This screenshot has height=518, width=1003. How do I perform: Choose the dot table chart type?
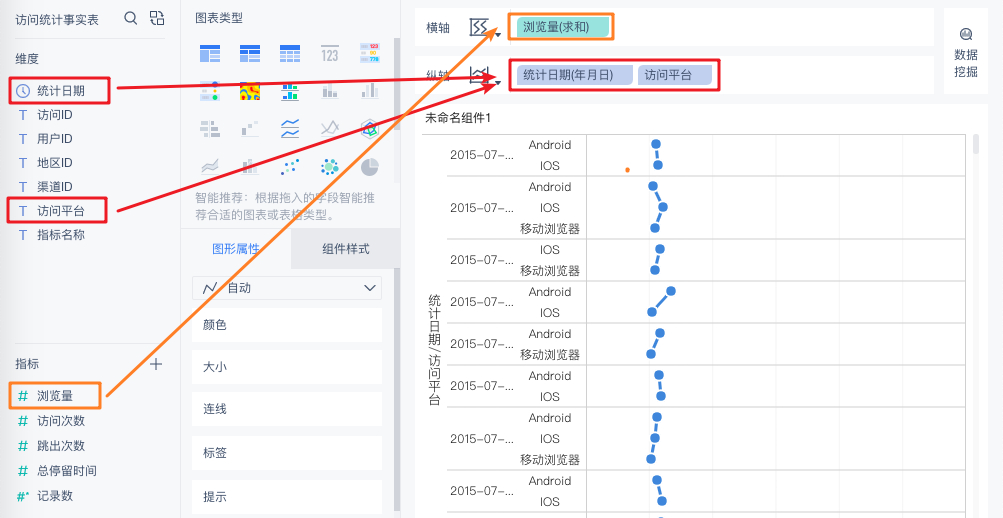pos(210,91)
